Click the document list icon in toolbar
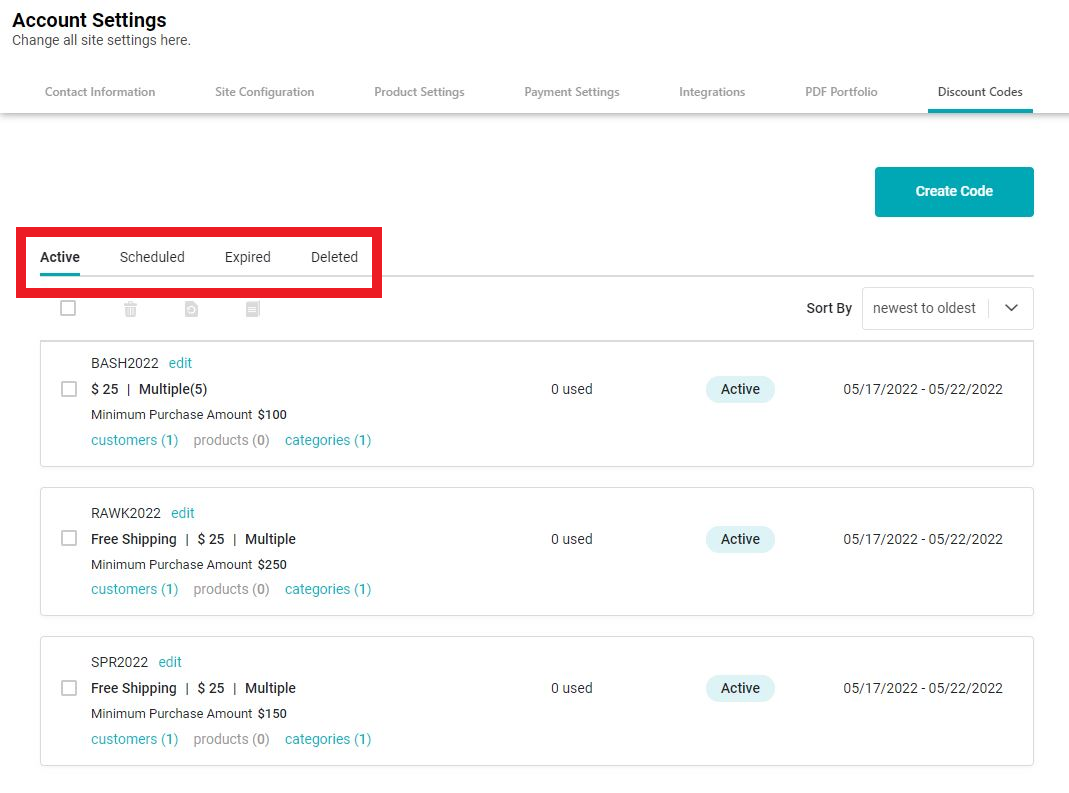 click(253, 310)
